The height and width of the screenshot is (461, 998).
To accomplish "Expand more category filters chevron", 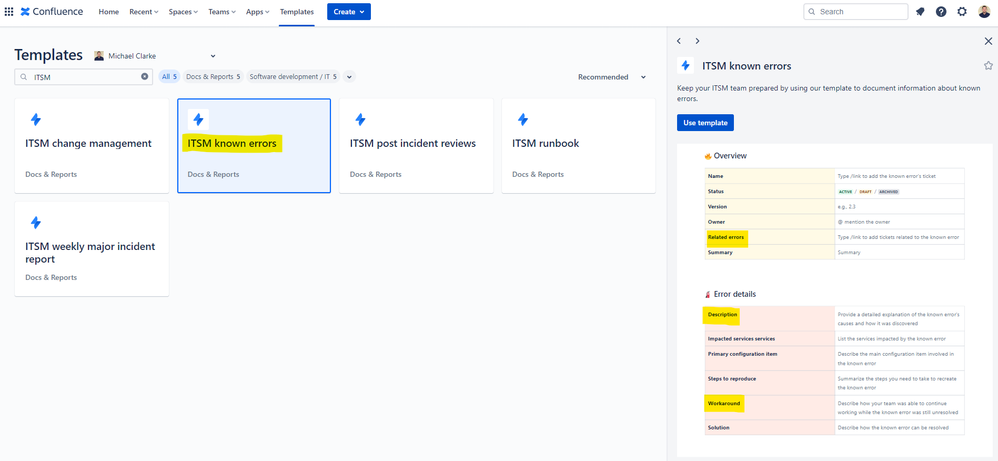I will click(x=349, y=76).
